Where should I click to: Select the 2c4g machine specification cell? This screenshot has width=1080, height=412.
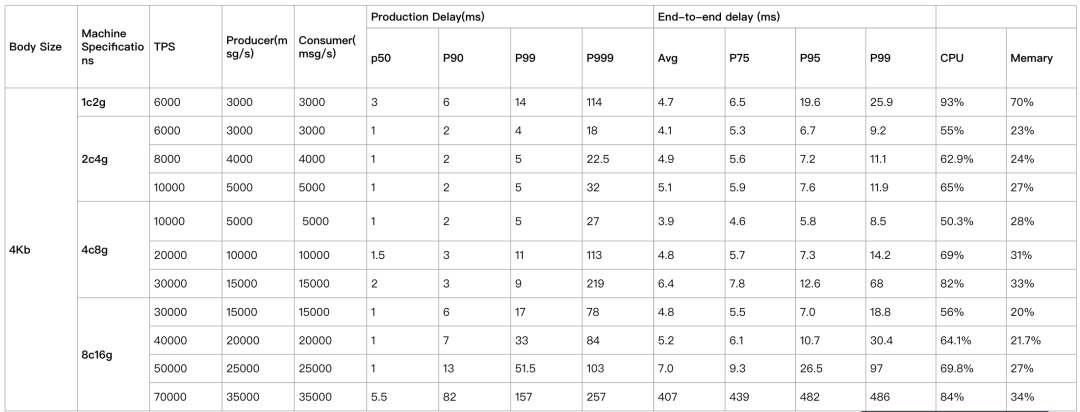(113, 159)
